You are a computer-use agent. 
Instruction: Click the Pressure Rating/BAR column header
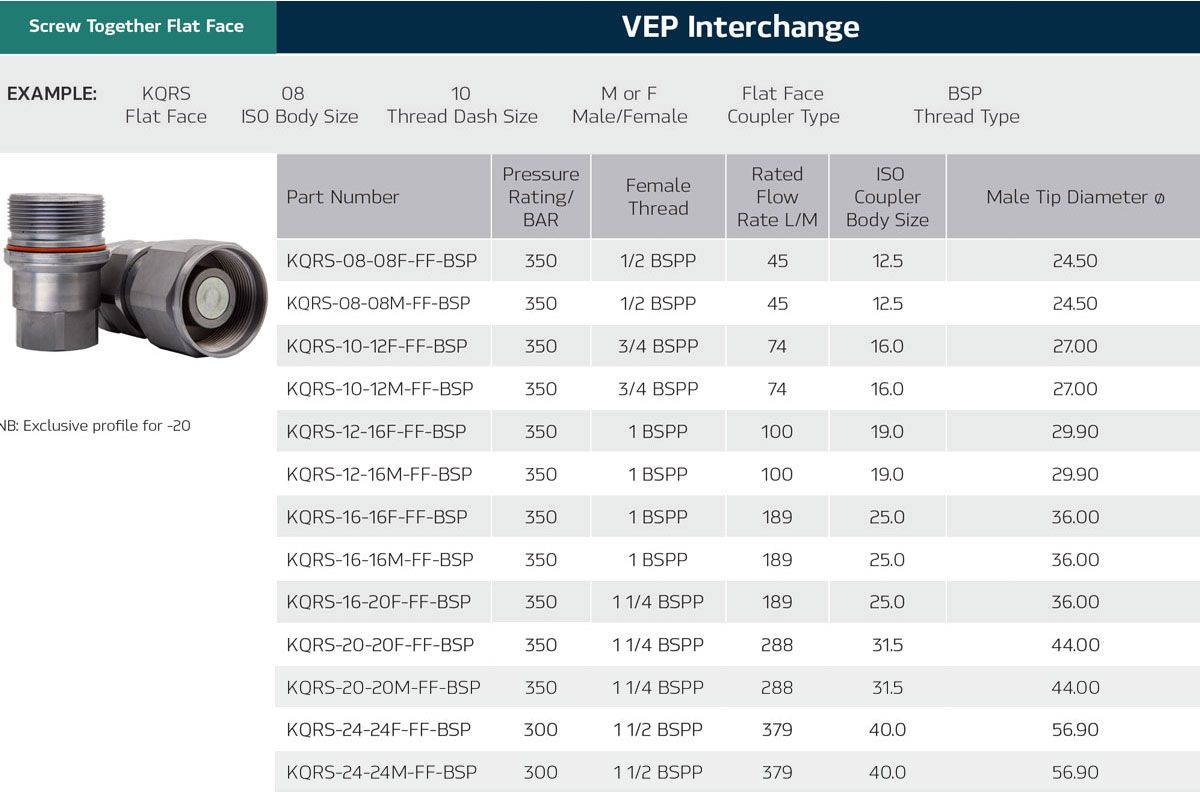tap(541, 197)
